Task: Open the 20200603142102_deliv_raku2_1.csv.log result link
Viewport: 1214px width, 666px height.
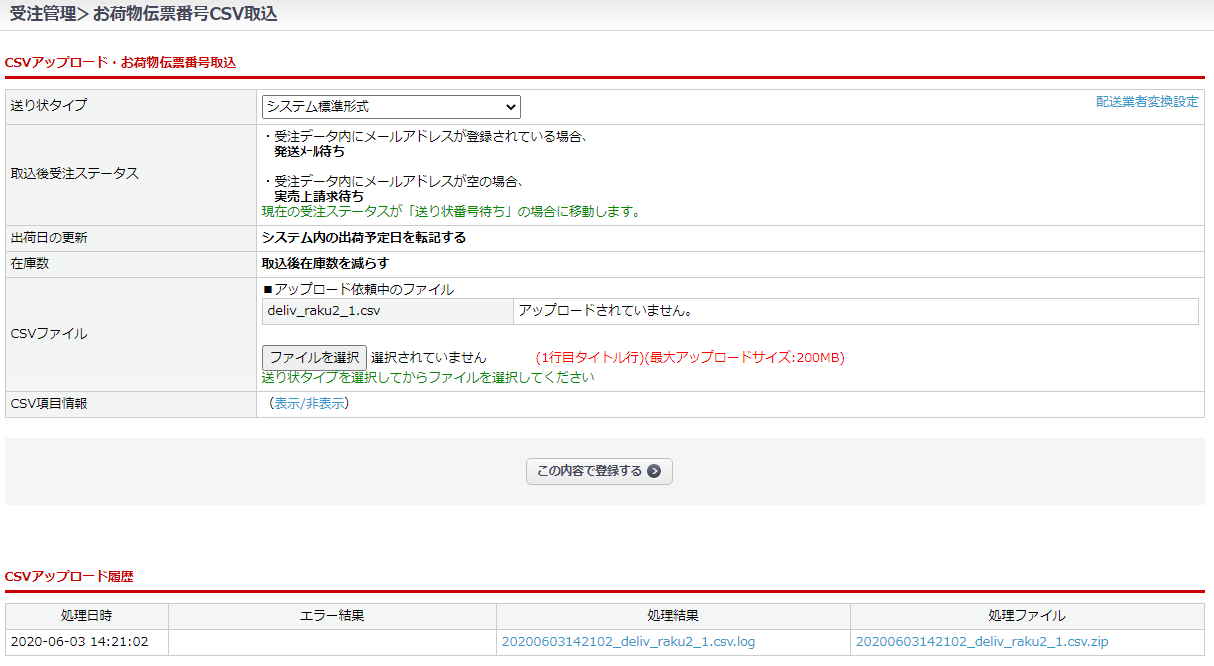Action: coord(628,642)
